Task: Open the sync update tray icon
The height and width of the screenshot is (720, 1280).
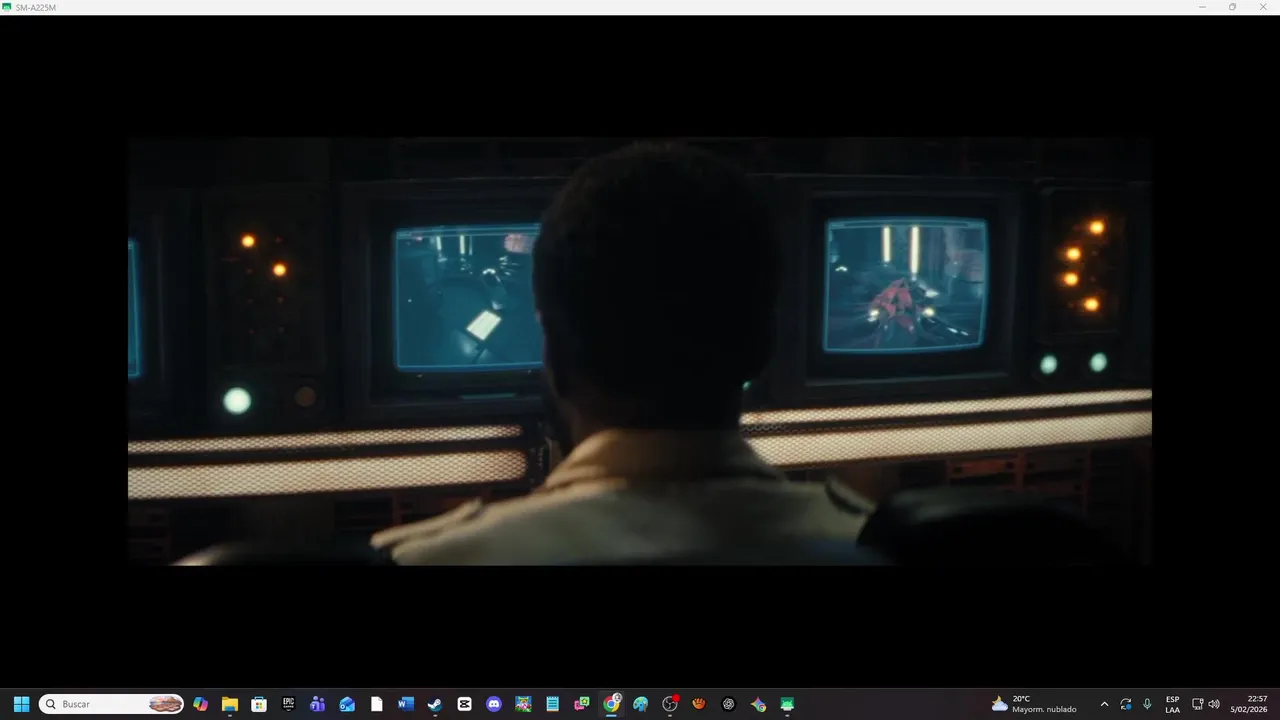Action: 1126,704
